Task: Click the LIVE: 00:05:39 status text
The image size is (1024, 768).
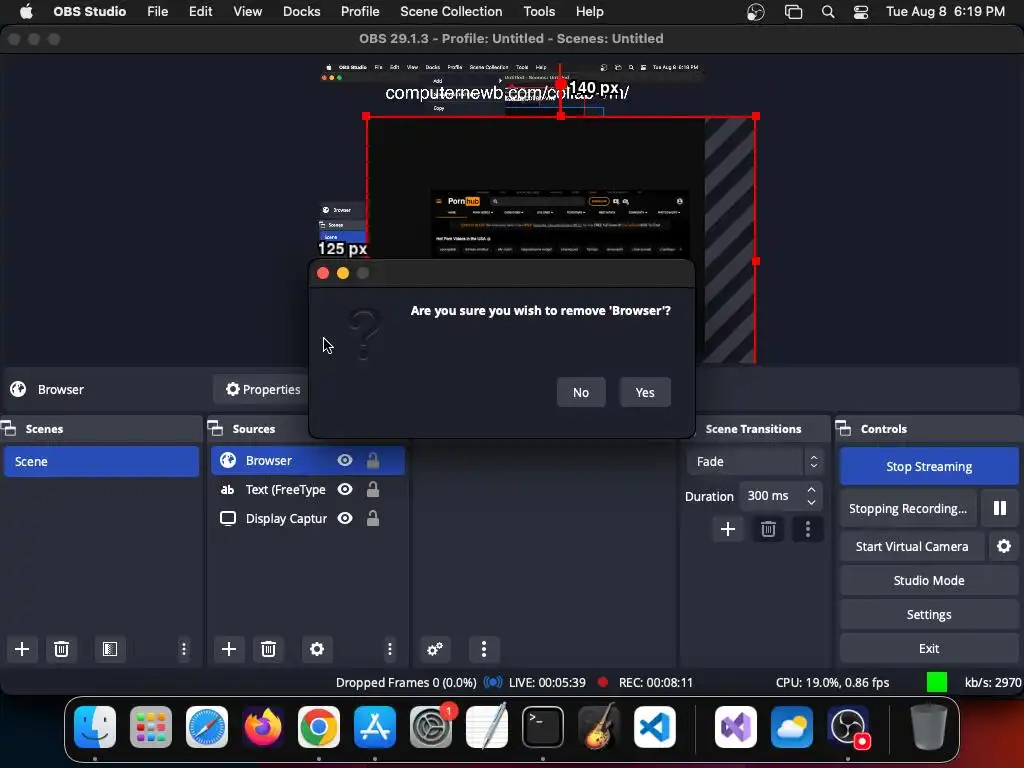Action: pos(547,682)
